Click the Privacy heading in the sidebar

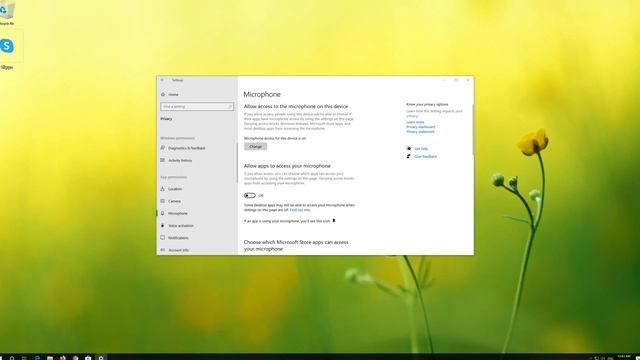point(166,119)
